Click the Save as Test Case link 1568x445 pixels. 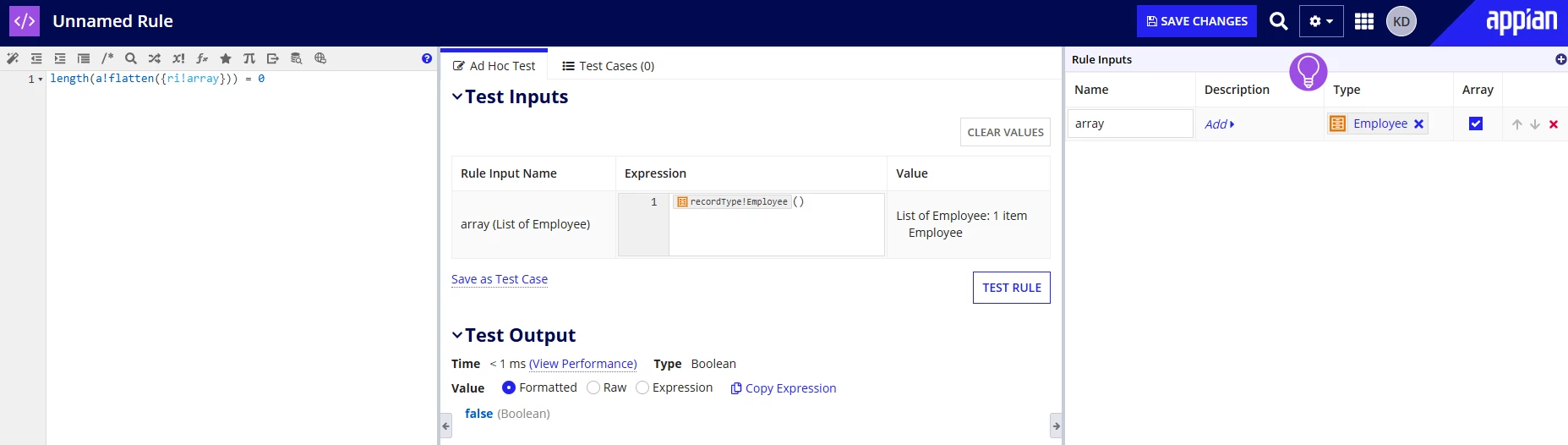(500, 279)
